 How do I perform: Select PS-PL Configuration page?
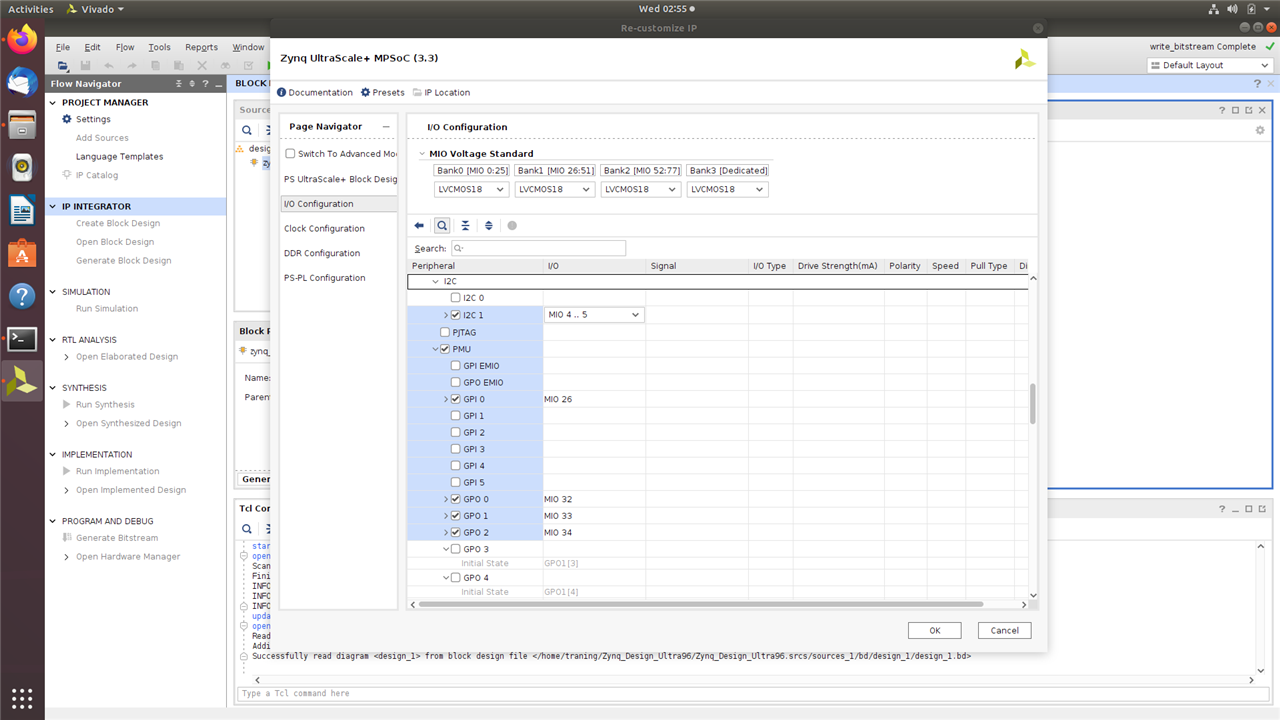(325, 278)
